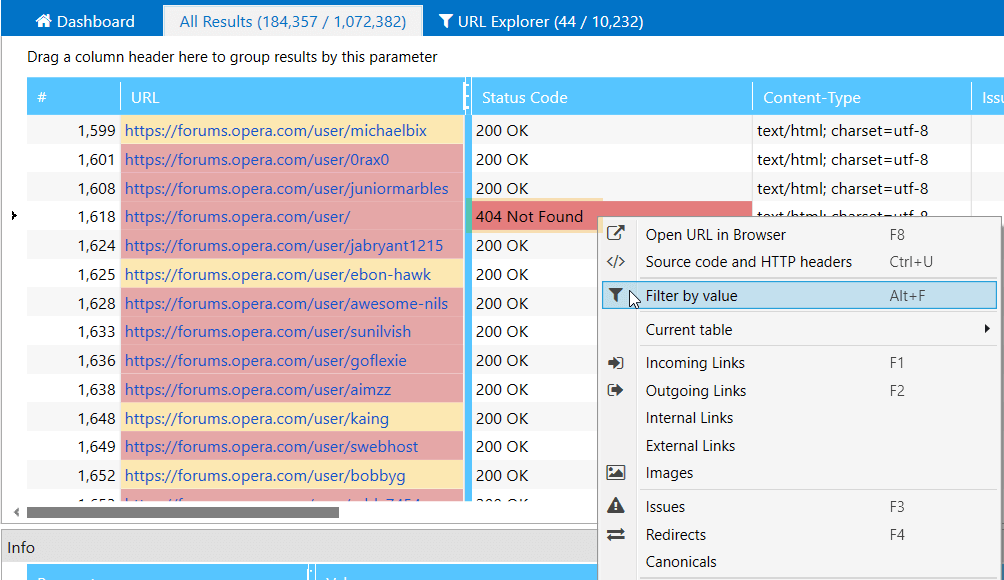Open the jabryant1215 user URL link
The height and width of the screenshot is (580, 1004).
tap(284, 245)
